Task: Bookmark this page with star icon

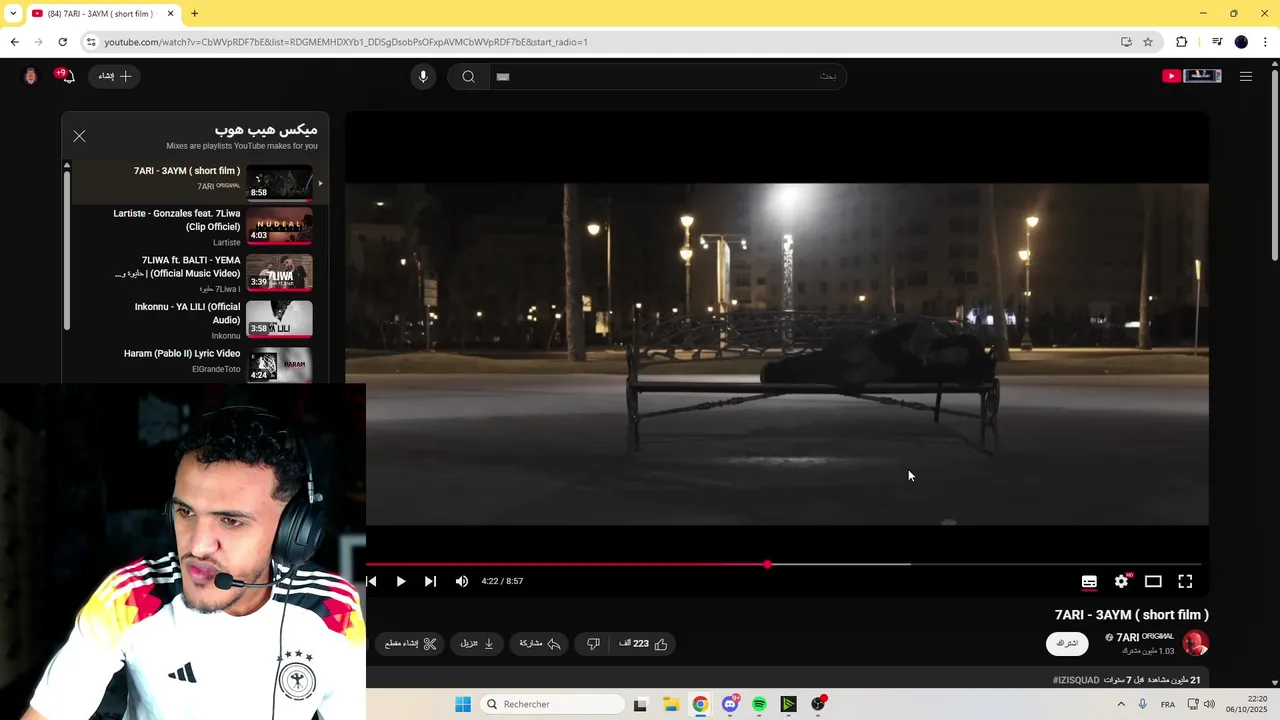Action: [1148, 42]
